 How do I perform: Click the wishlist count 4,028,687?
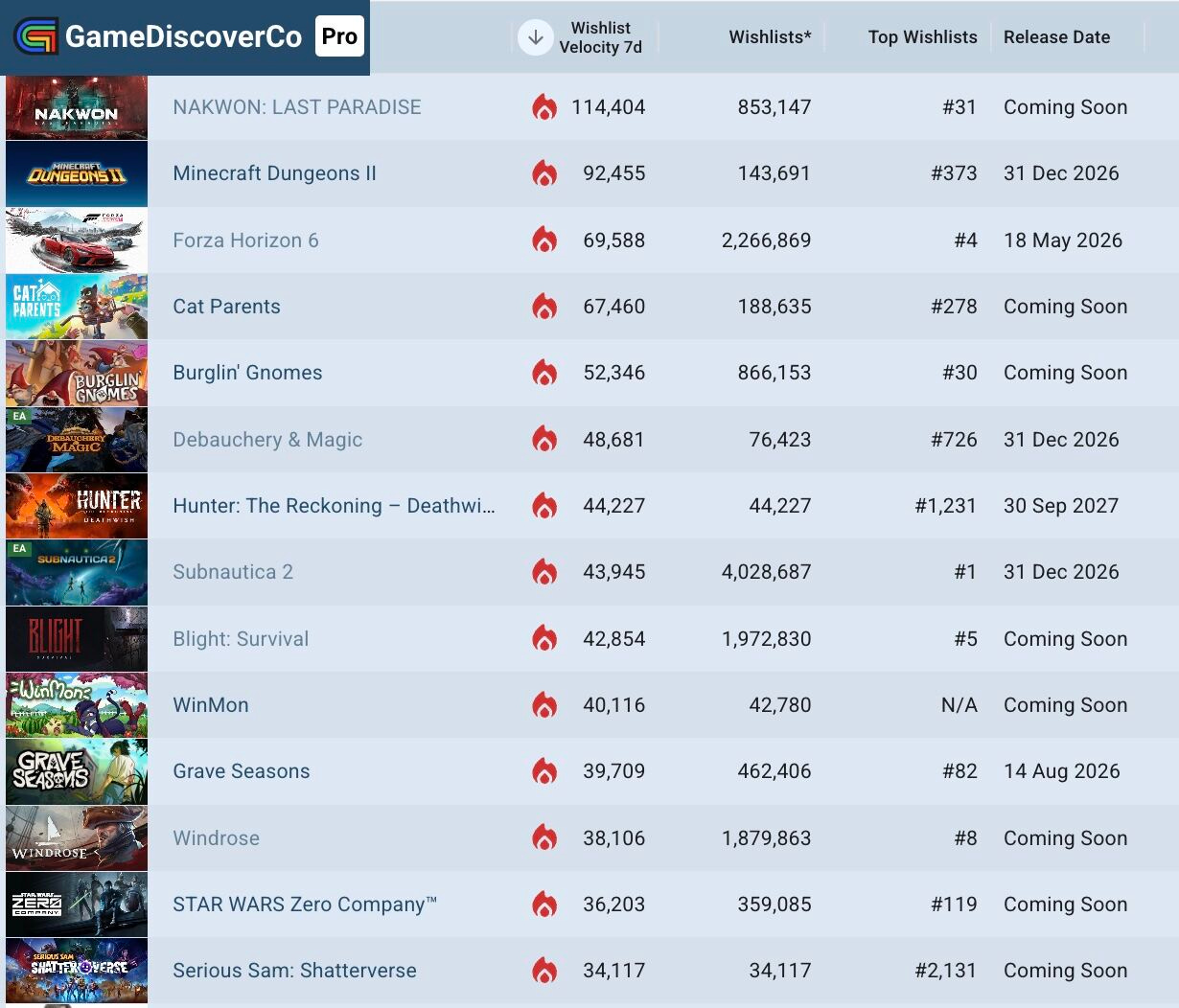coord(767,572)
